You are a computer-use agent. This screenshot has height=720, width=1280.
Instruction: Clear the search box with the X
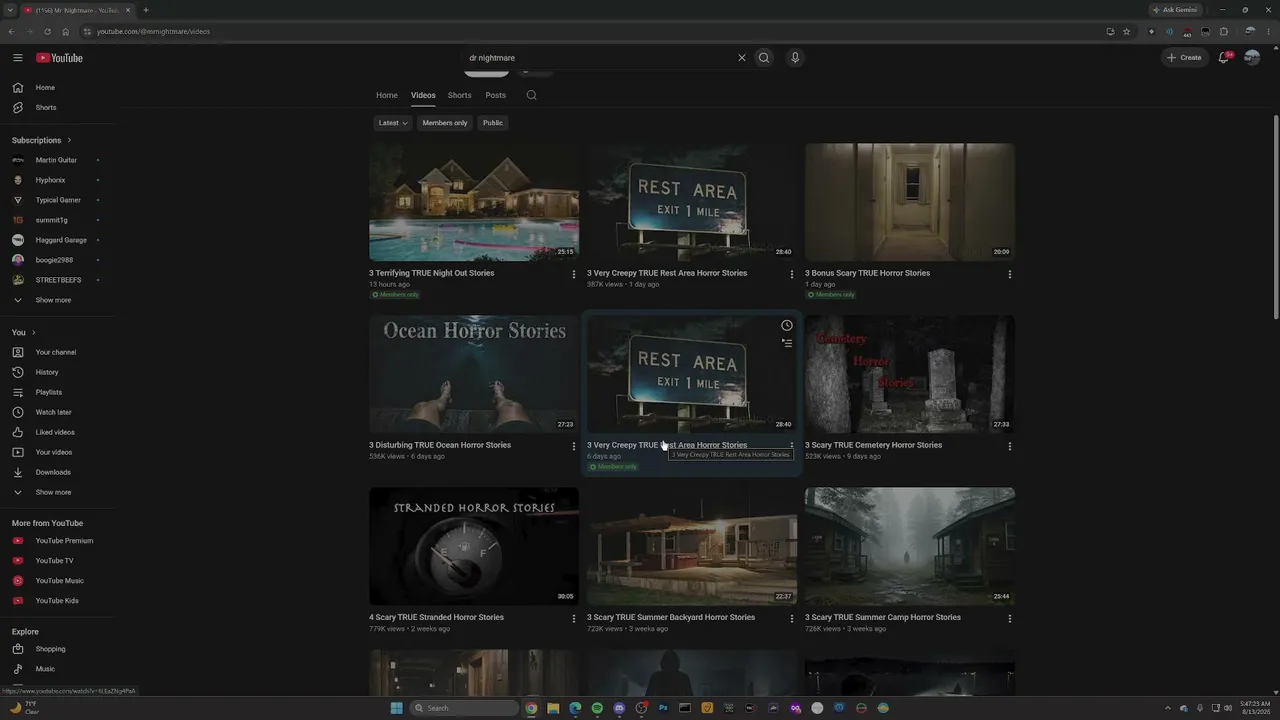742,58
